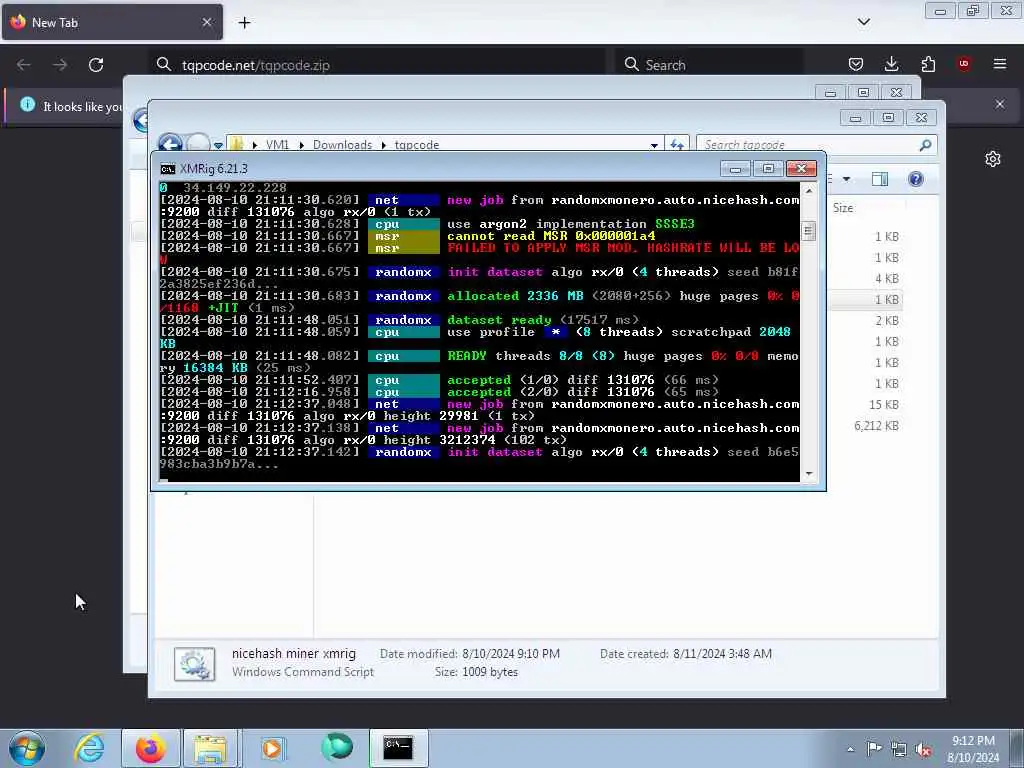Go back in Firefox history
This screenshot has height=768, width=1024.
pyautogui.click(x=24, y=65)
